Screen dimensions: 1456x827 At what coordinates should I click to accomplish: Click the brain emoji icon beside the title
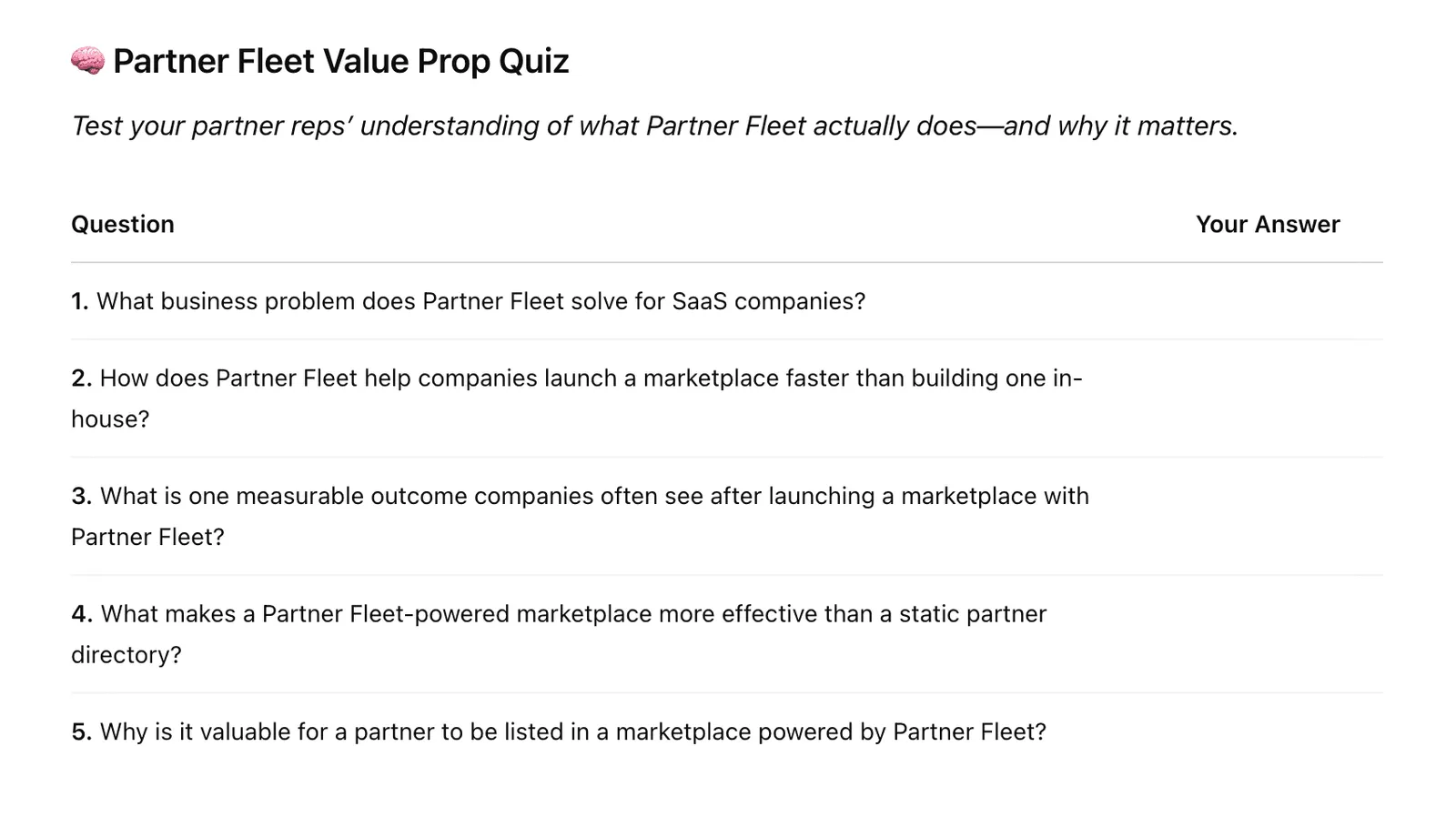coord(88,61)
